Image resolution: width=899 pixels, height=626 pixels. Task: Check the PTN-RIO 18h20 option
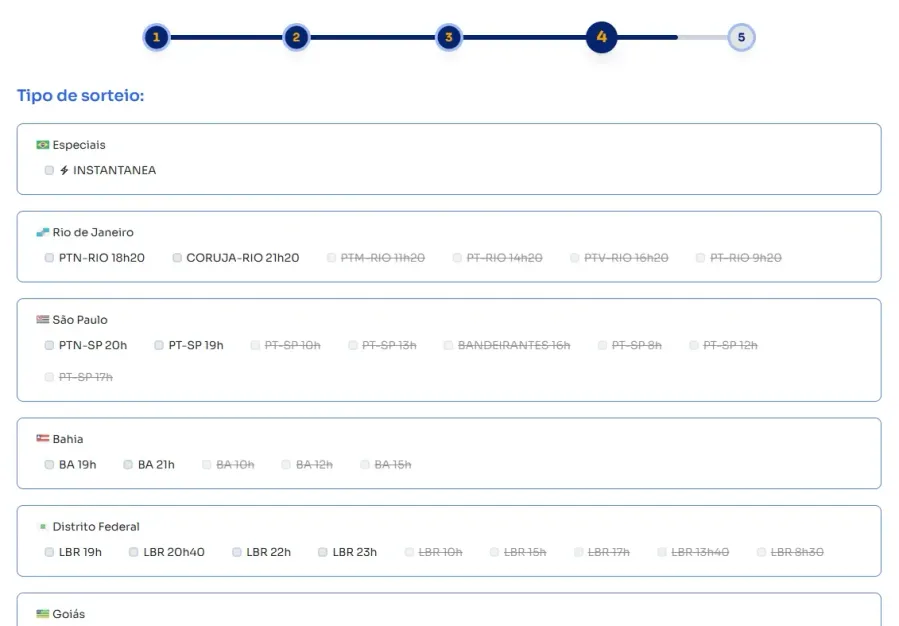pos(49,258)
